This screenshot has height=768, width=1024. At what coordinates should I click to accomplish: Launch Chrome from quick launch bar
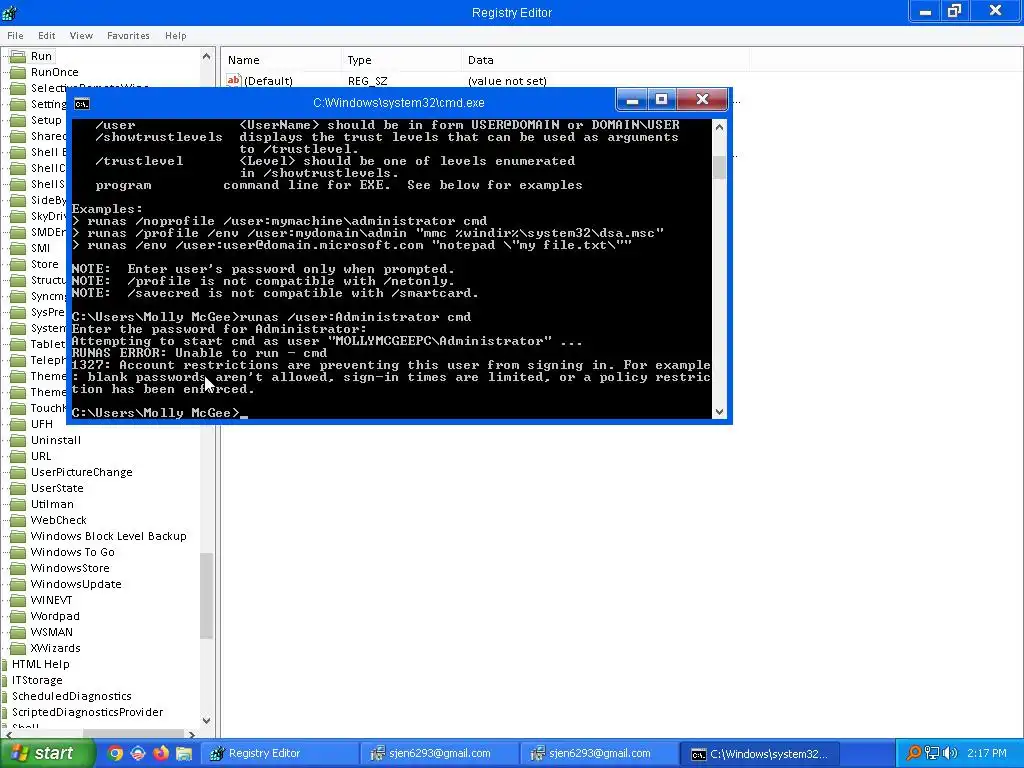point(115,754)
